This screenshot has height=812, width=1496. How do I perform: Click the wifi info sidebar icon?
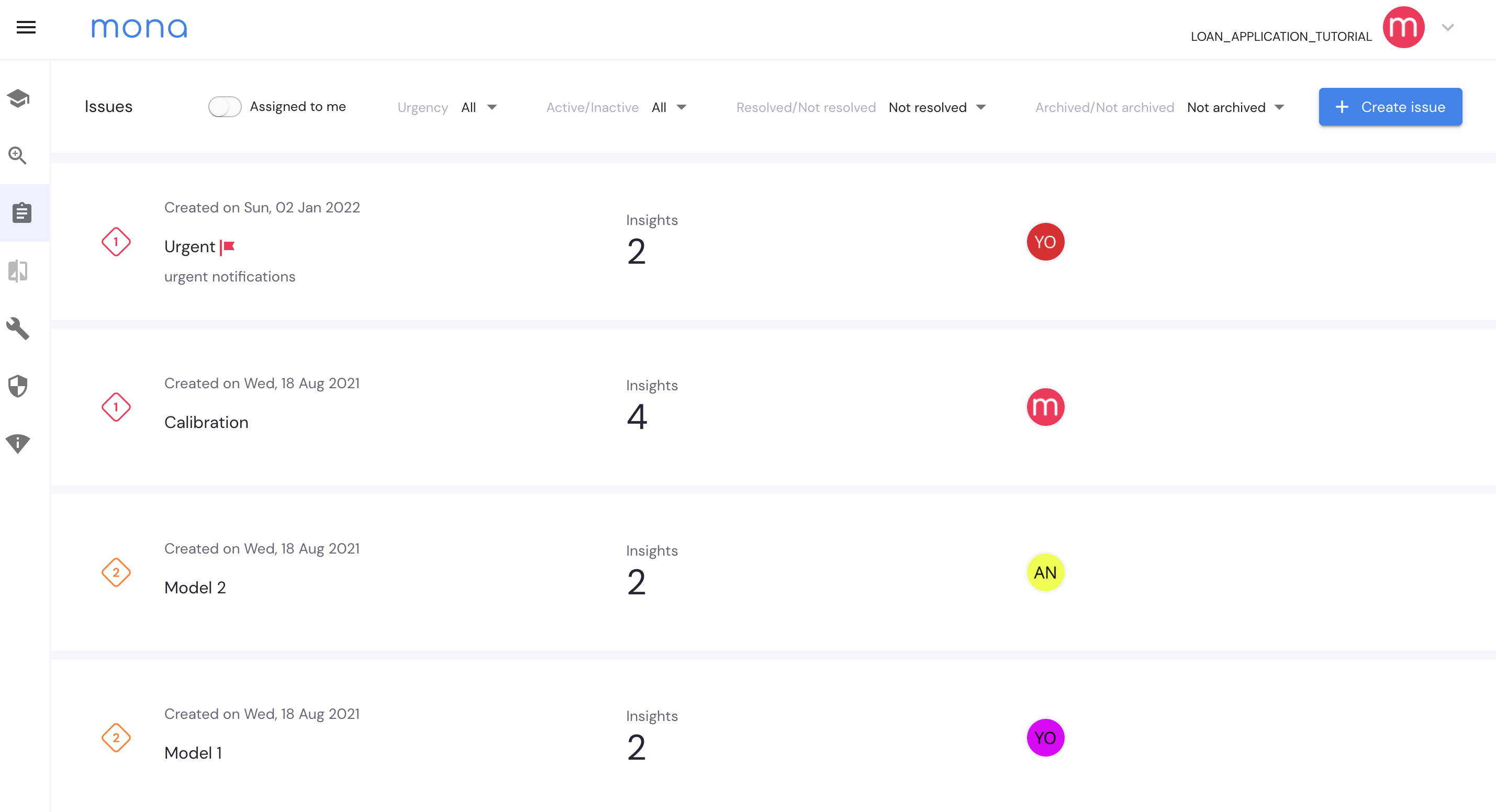(18, 444)
